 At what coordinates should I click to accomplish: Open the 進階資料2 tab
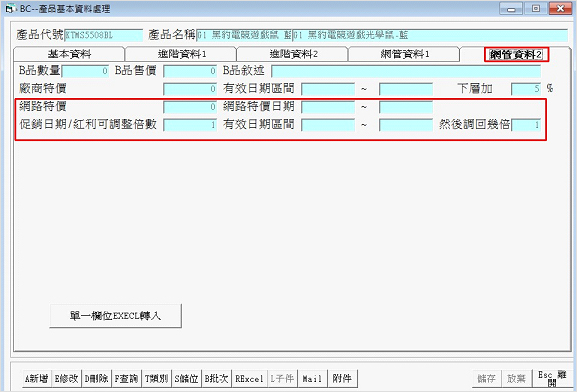[293, 54]
